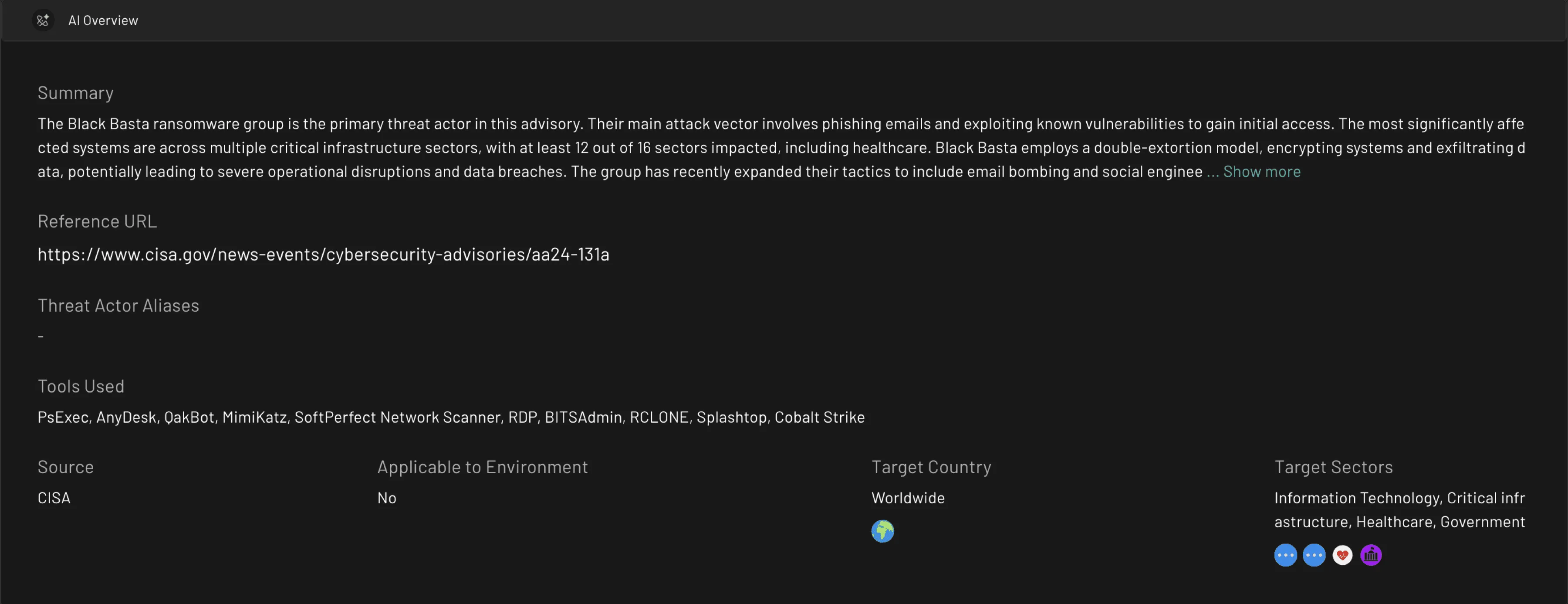Click the AI Overview sparkle icon
Image resolution: width=1568 pixels, height=604 pixels.
[x=43, y=20]
